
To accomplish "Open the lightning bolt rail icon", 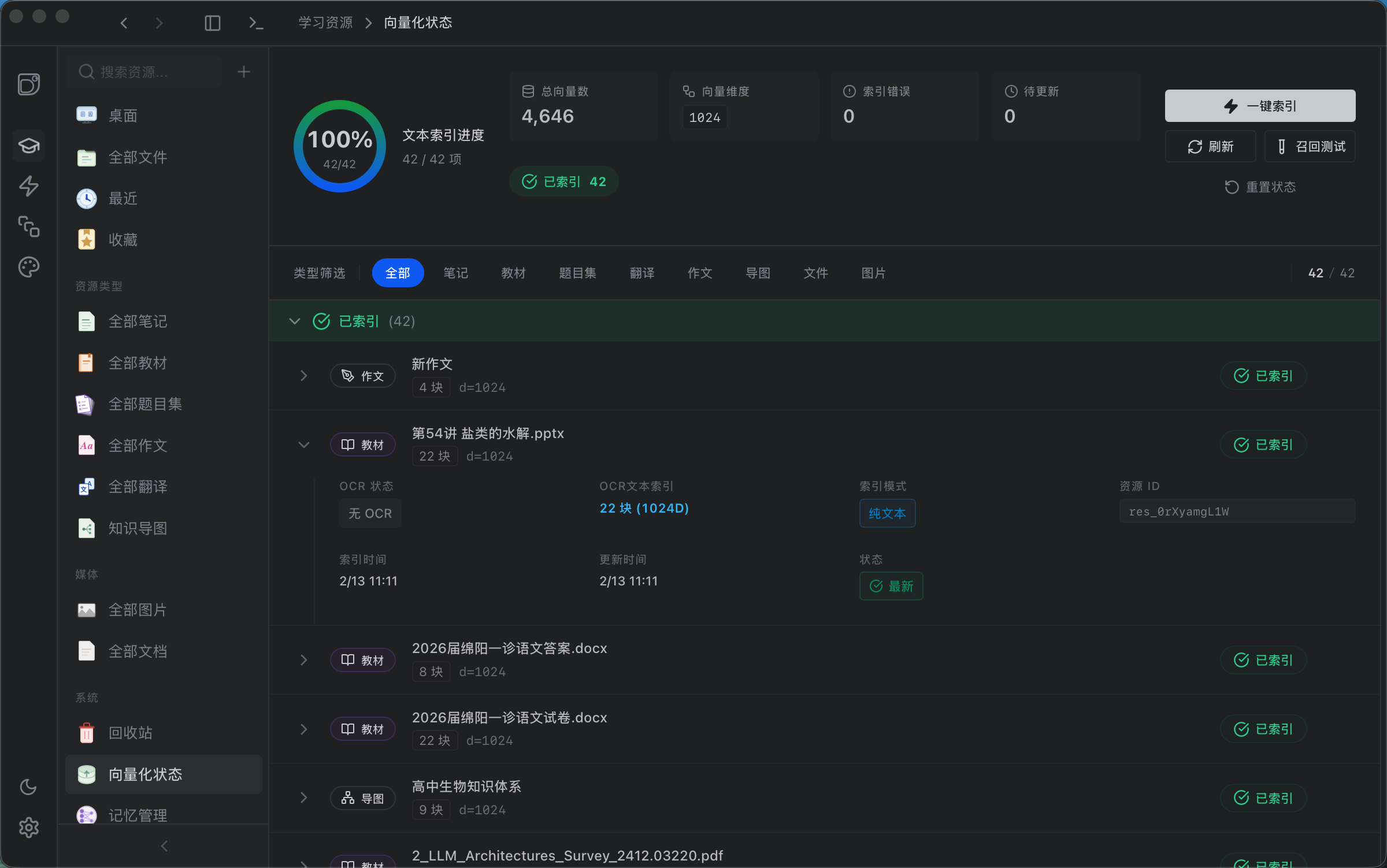I will [x=29, y=186].
